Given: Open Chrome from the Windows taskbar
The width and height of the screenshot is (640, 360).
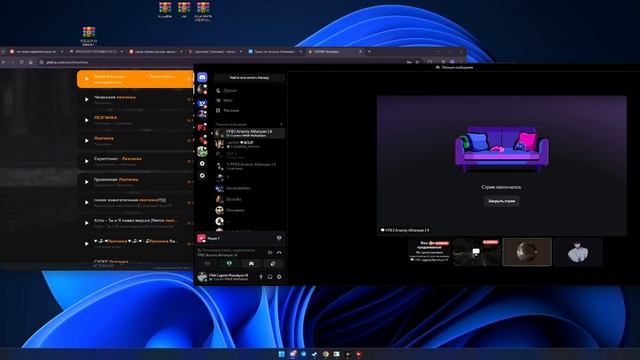Looking at the screenshot, I should [325, 354].
